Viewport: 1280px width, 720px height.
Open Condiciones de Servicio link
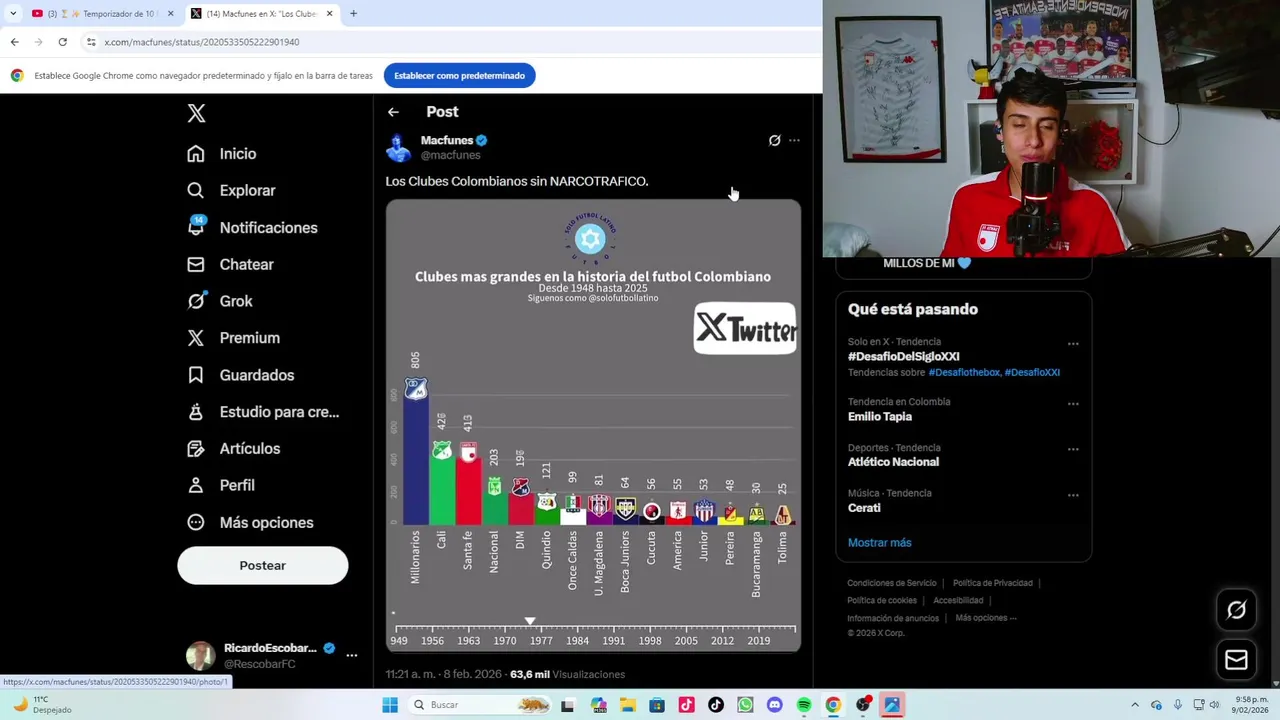click(892, 583)
